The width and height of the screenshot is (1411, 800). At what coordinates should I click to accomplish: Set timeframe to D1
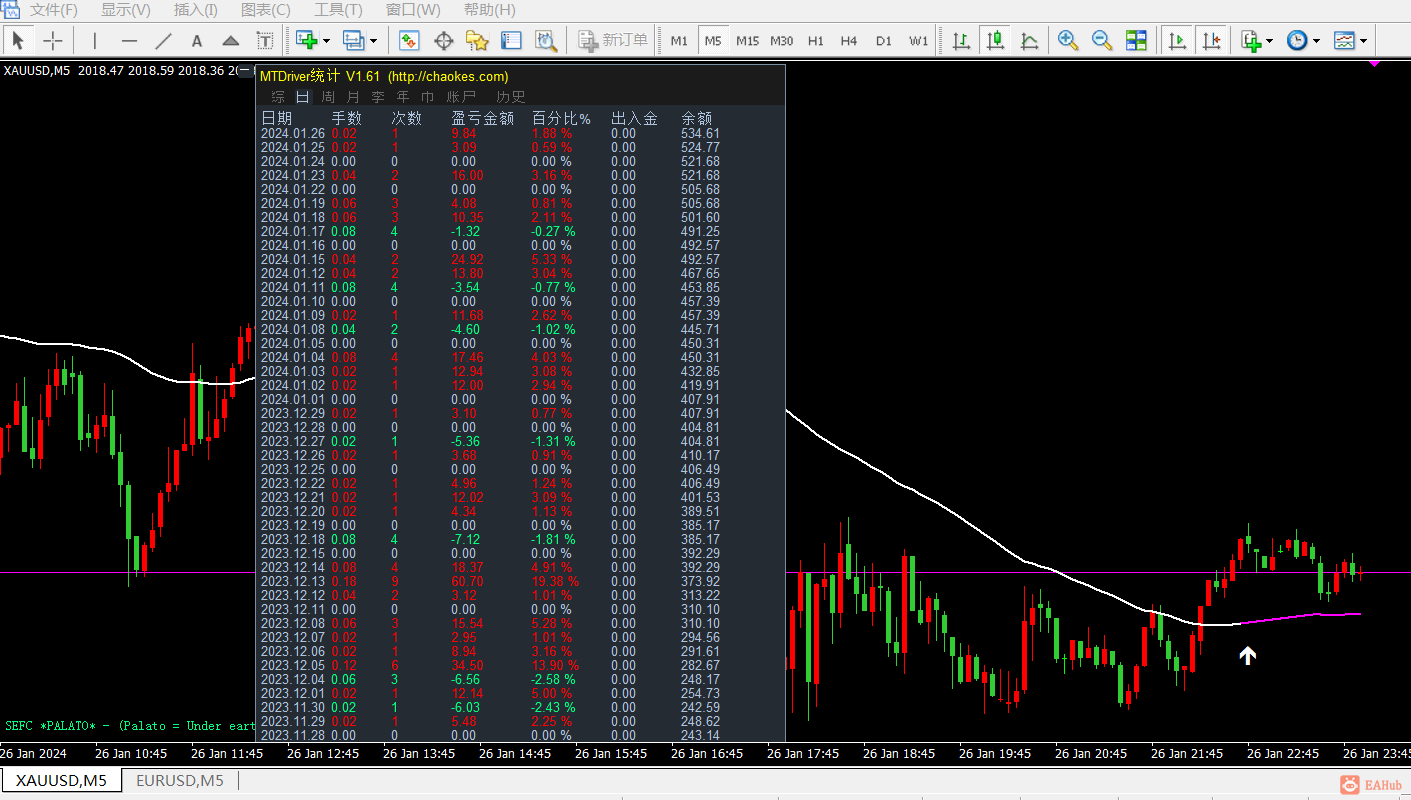click(884, 41)
